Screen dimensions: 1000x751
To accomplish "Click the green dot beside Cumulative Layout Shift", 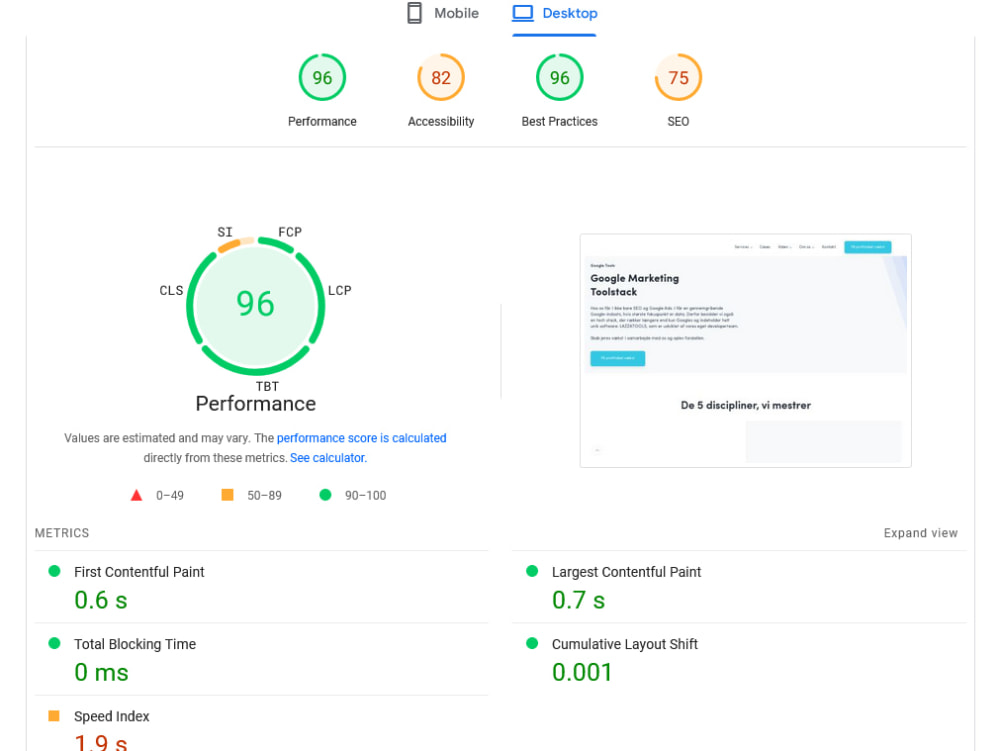I will [x=531, y=644].
